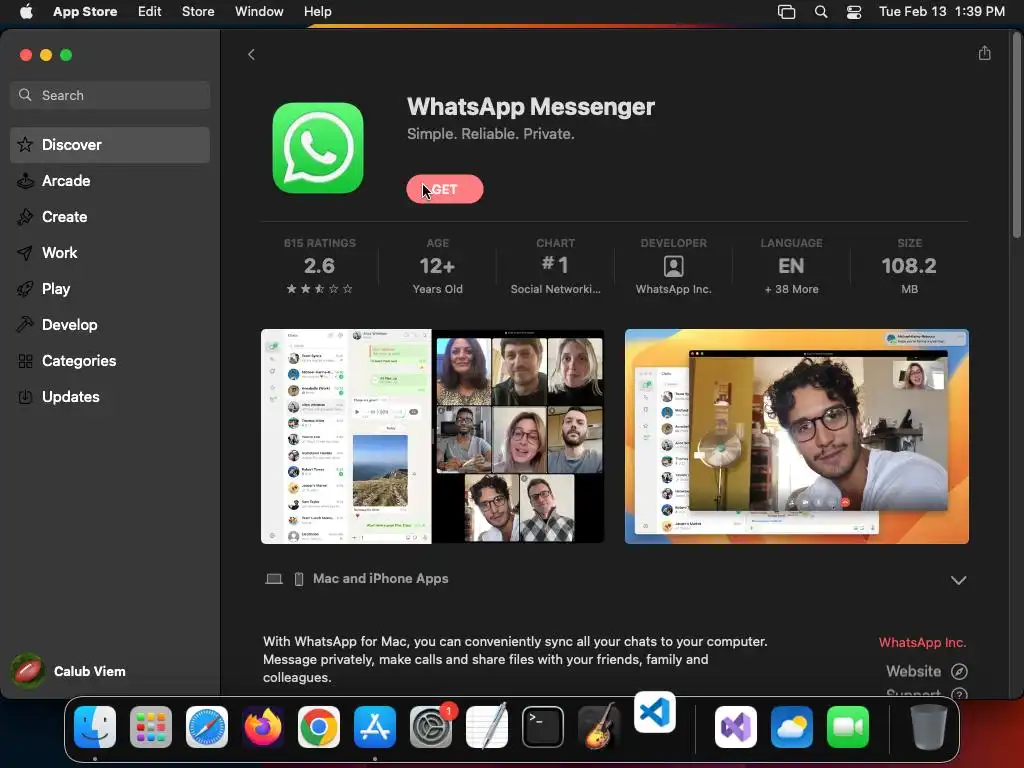Open the Help menu
1024x768 pixels.
click(317, 12)
